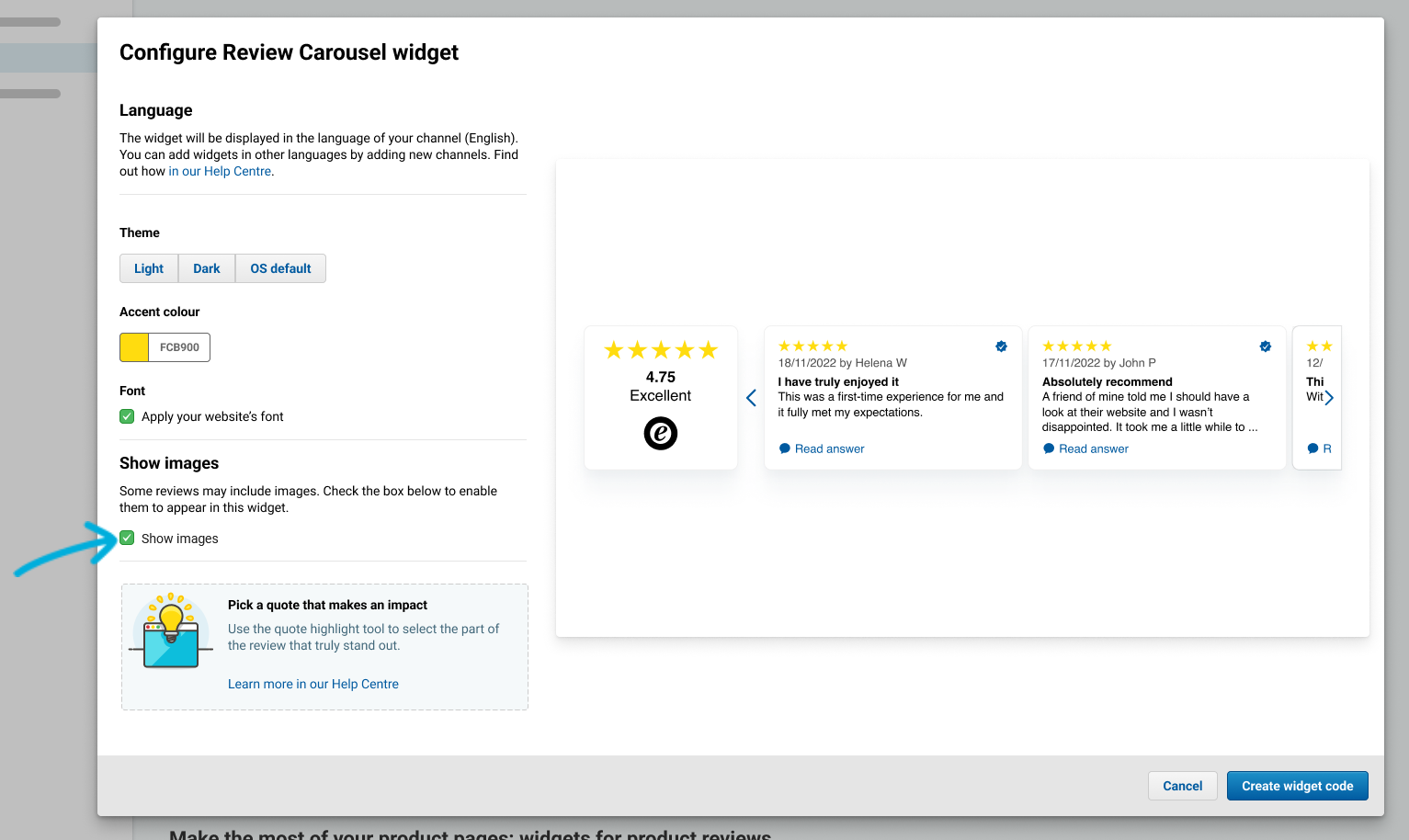Uncheck Apply your website's font
The width and height of the screenshot is (1409, 840).
coord(127,416)
